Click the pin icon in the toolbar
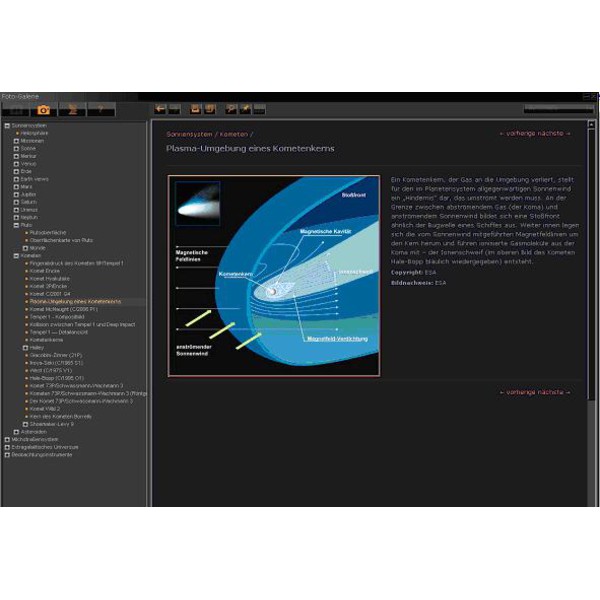The width and height of the screenshot is (600, 600). tap(245, 109)
